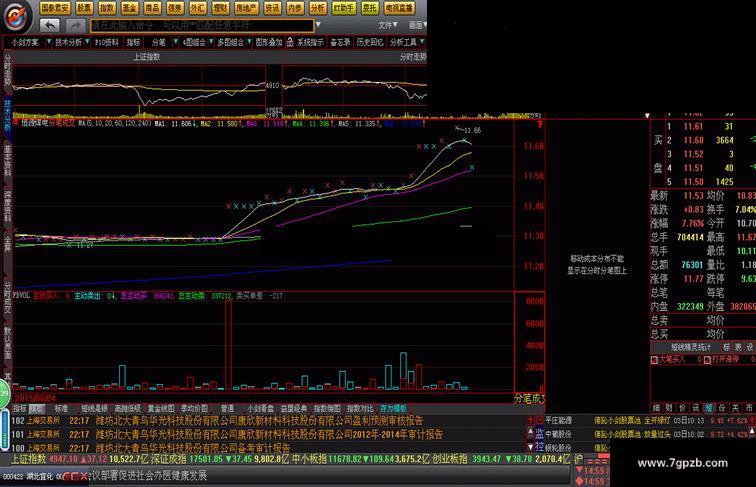Viewport: 756px width, 487px height.
Task: Open the 委托 trading button
Action: pyautogui.click(x=370, y=8)
